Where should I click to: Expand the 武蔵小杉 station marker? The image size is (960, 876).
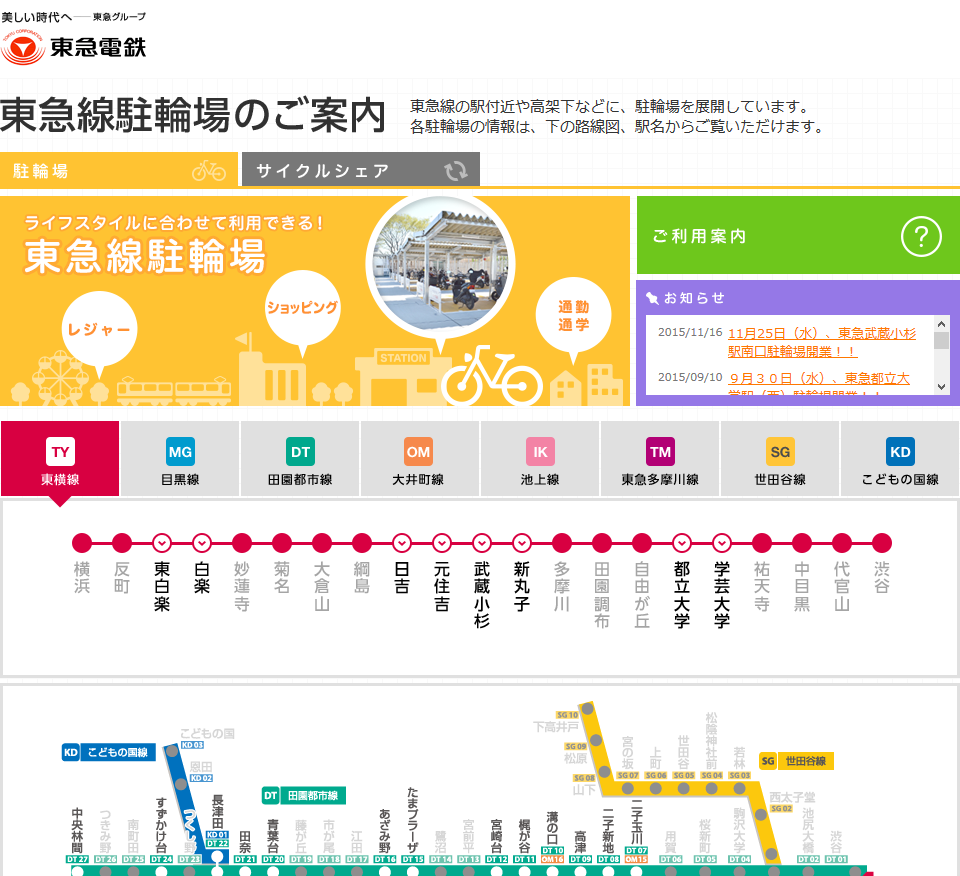[482, 543]
